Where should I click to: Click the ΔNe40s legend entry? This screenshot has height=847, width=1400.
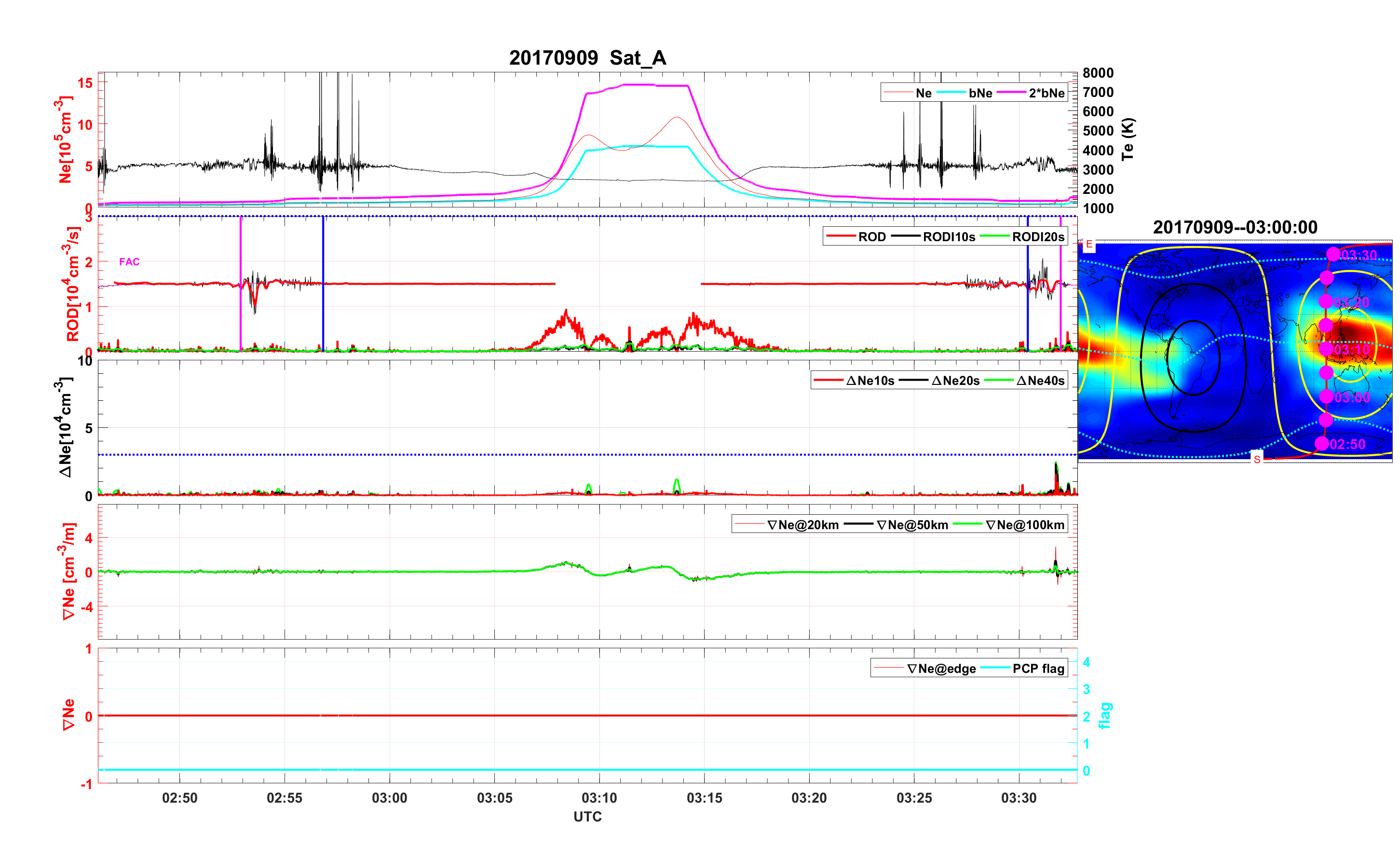(x=1040, y=380)
